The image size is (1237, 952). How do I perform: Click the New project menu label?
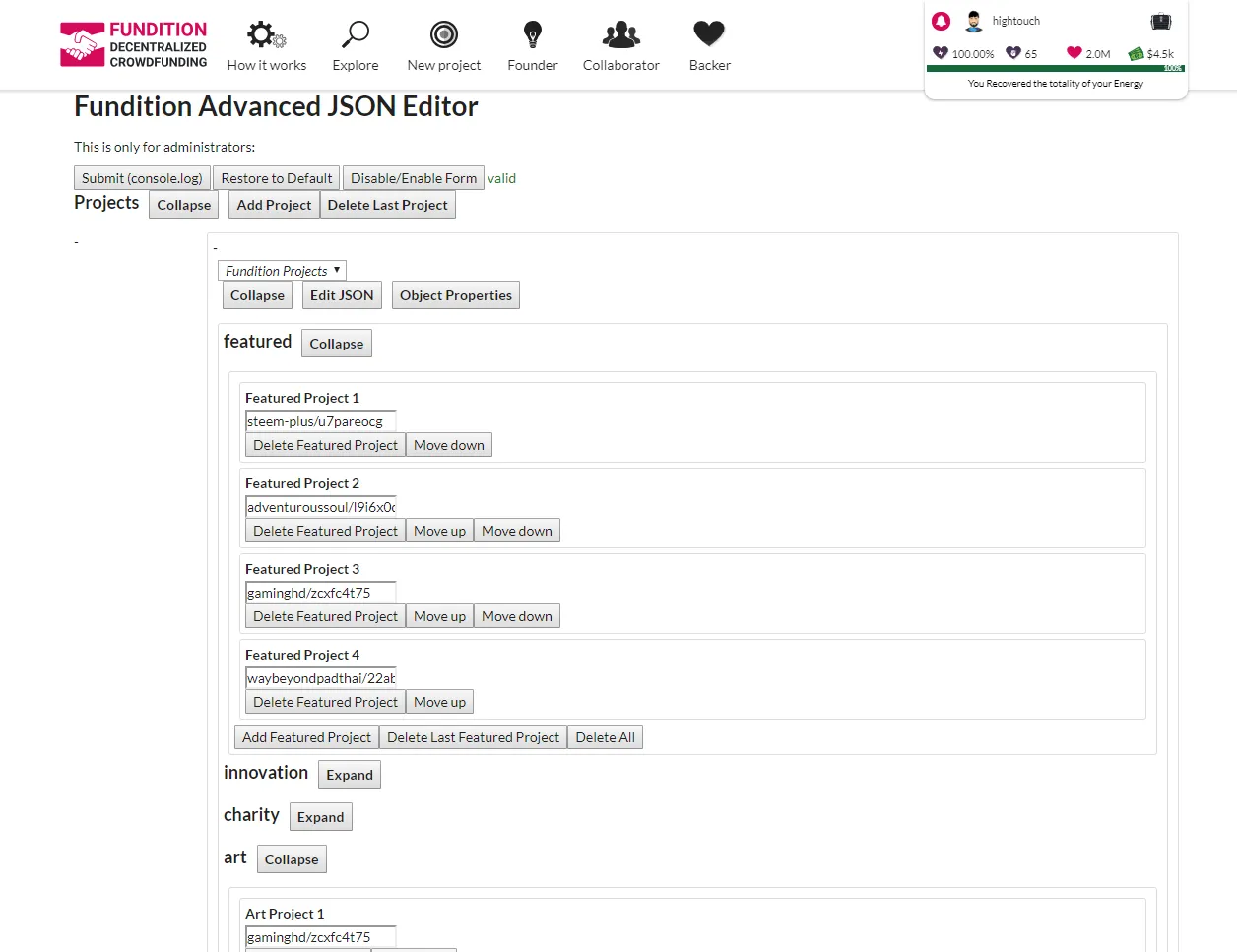(x=444, y=65)
